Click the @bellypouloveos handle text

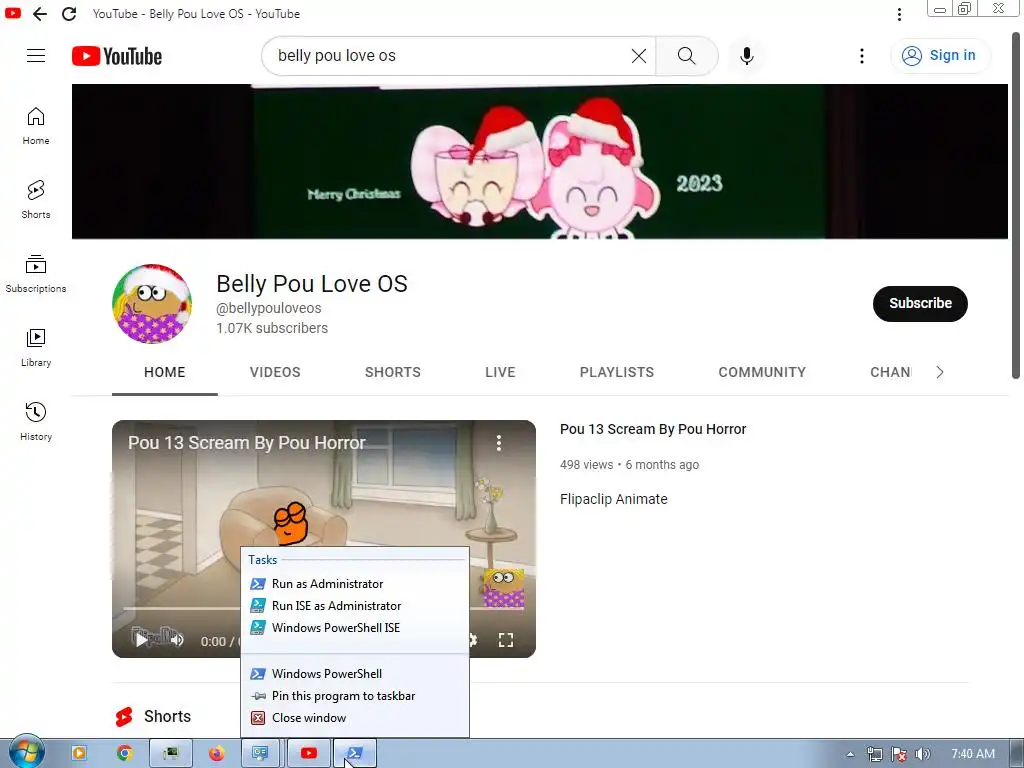[x=268, y=308]
